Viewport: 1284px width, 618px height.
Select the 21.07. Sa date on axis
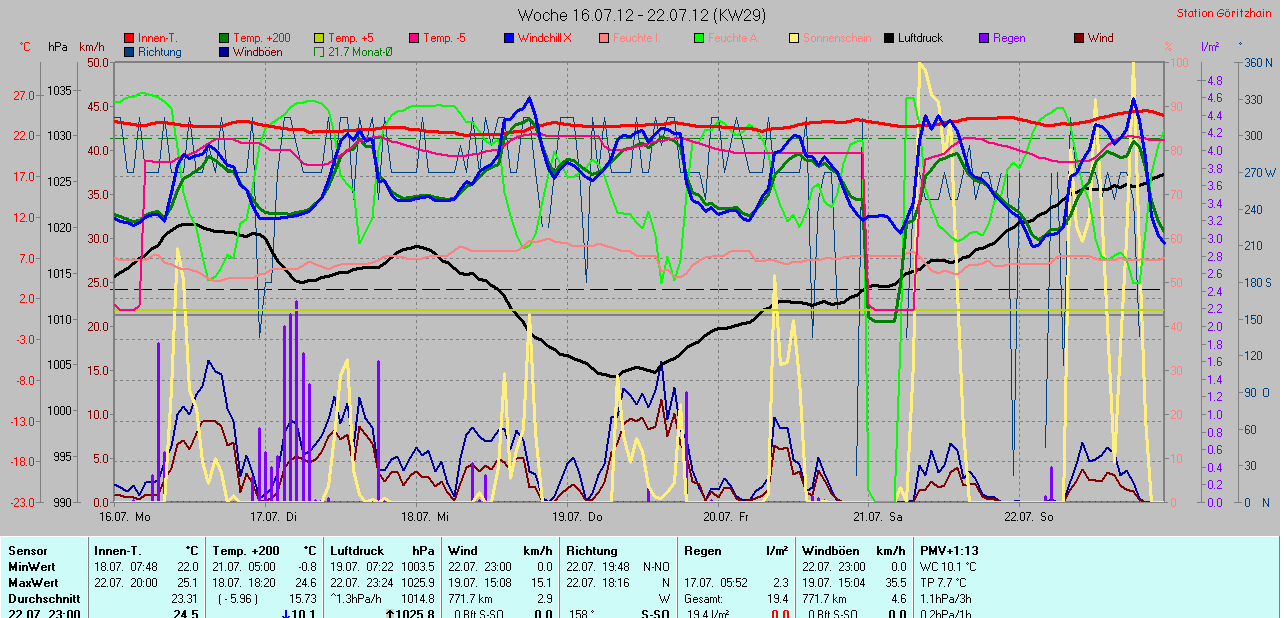coord(877,517)
